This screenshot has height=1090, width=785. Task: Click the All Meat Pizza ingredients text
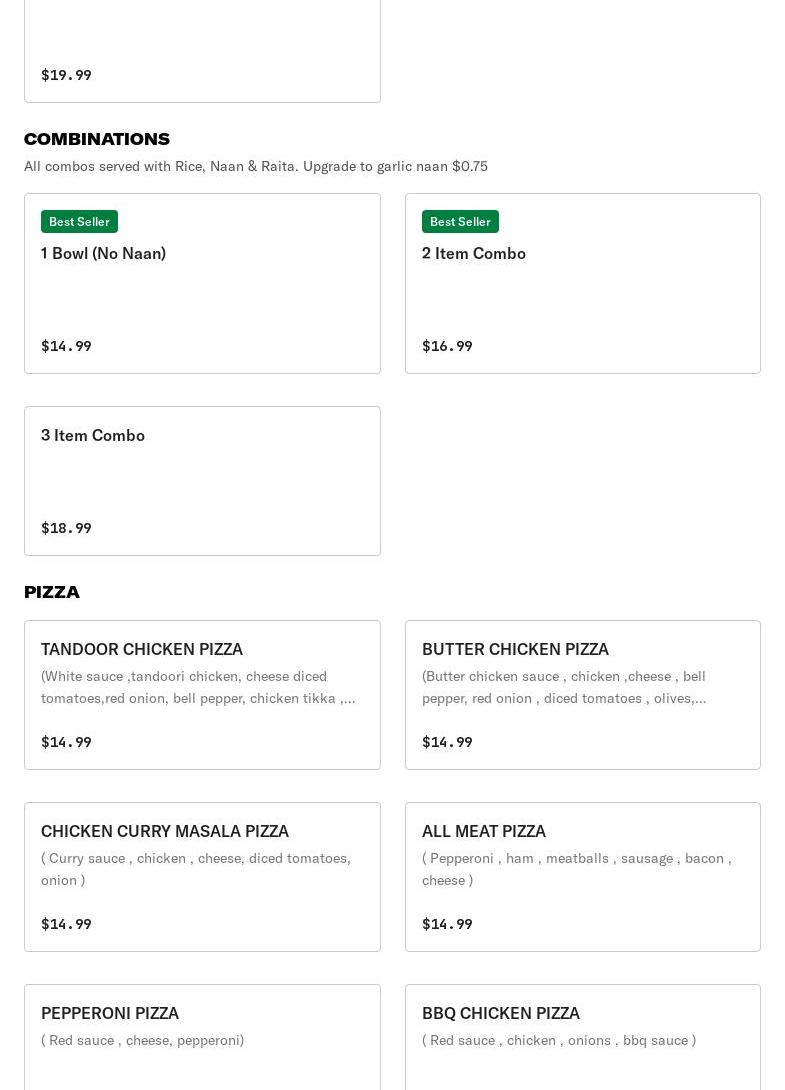(x=577, y=869)
